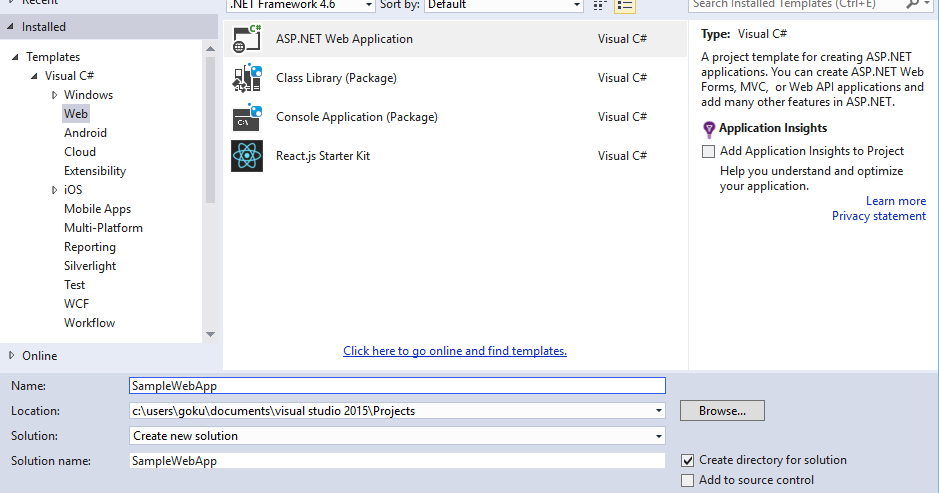Open the Learn more link
Viewport: 939px width, 493px height.
click(x=896, y=201)
